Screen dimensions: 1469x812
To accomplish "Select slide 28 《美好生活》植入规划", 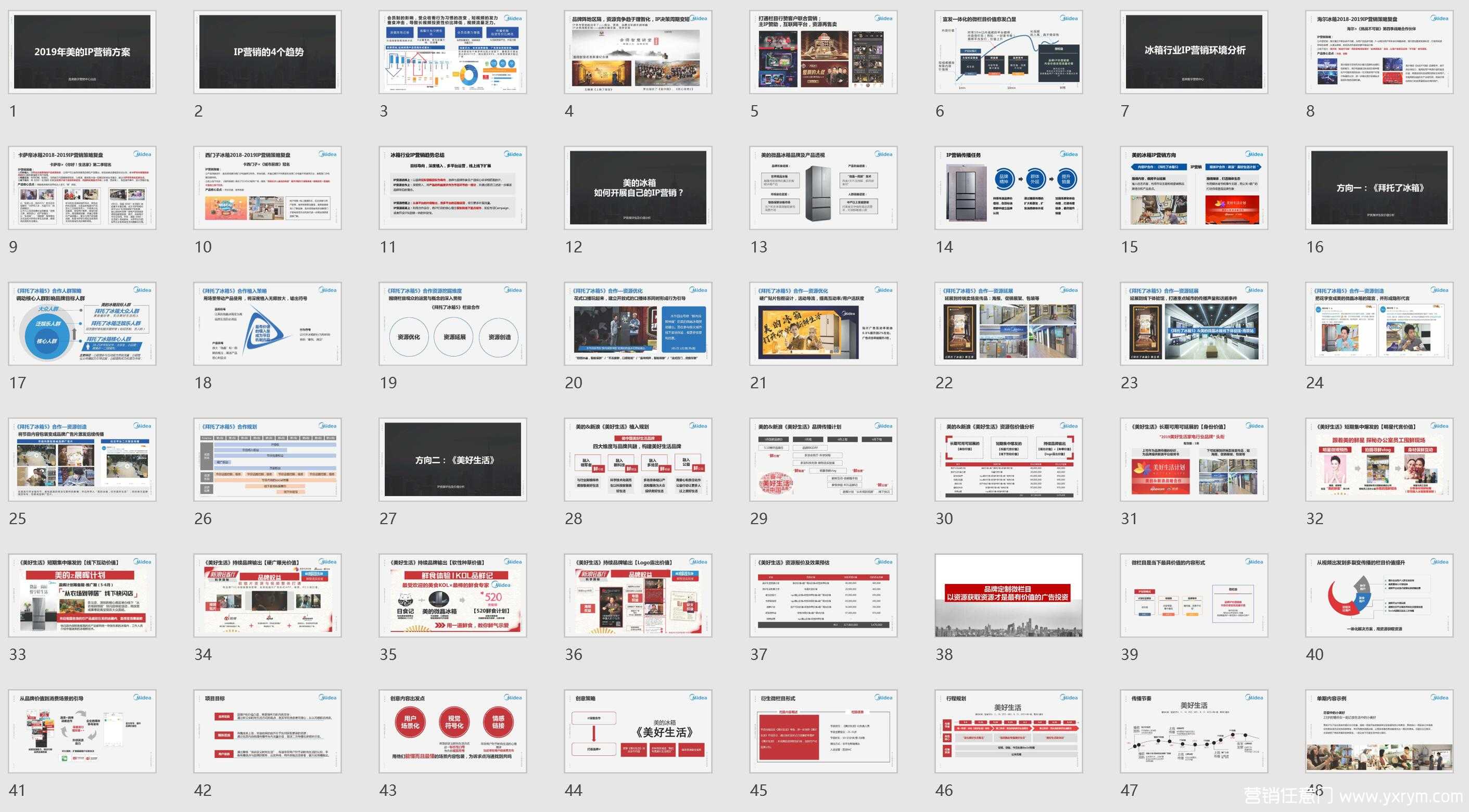I will [638, 460].
